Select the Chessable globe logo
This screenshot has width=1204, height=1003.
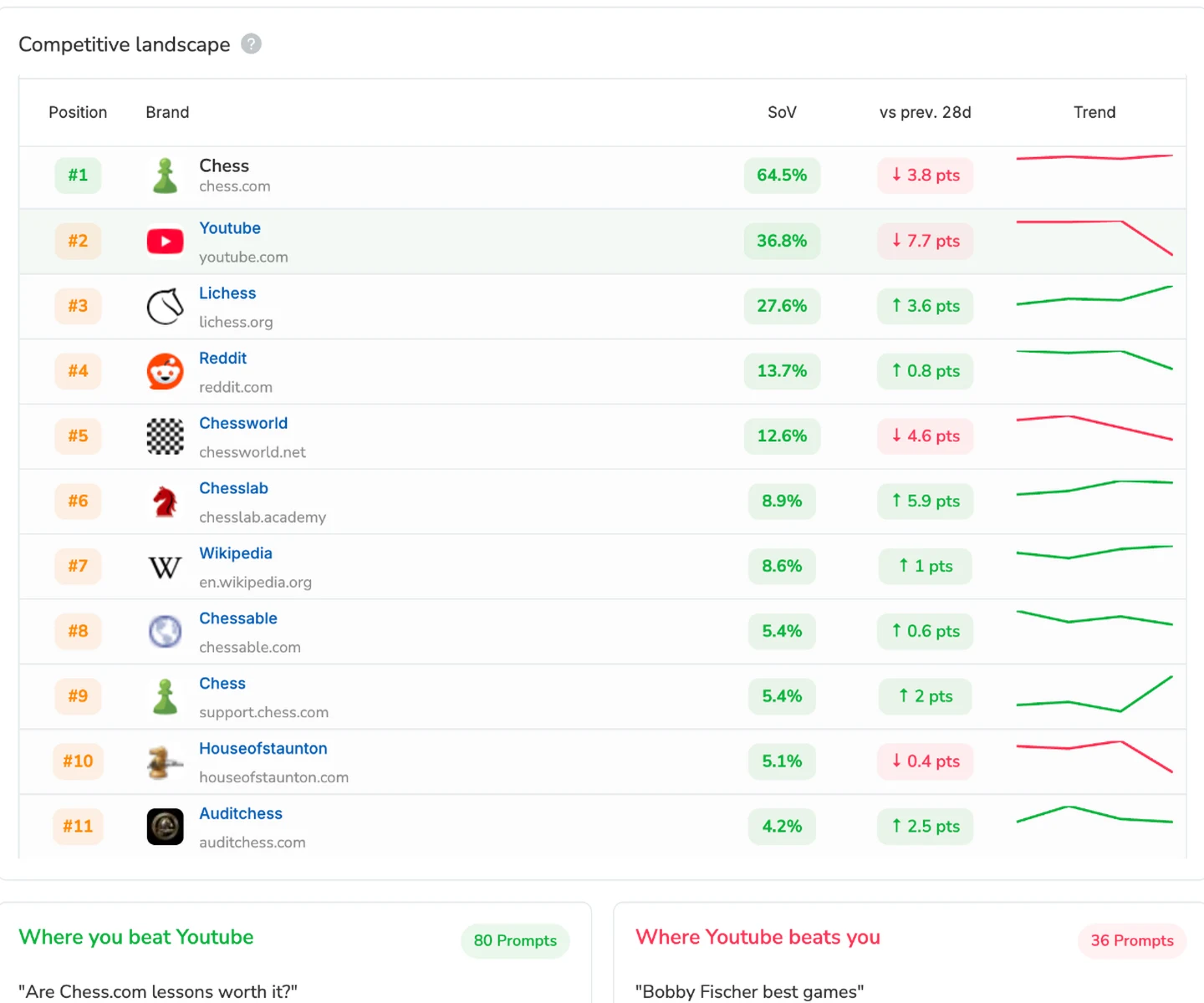[x=166, y=631]
